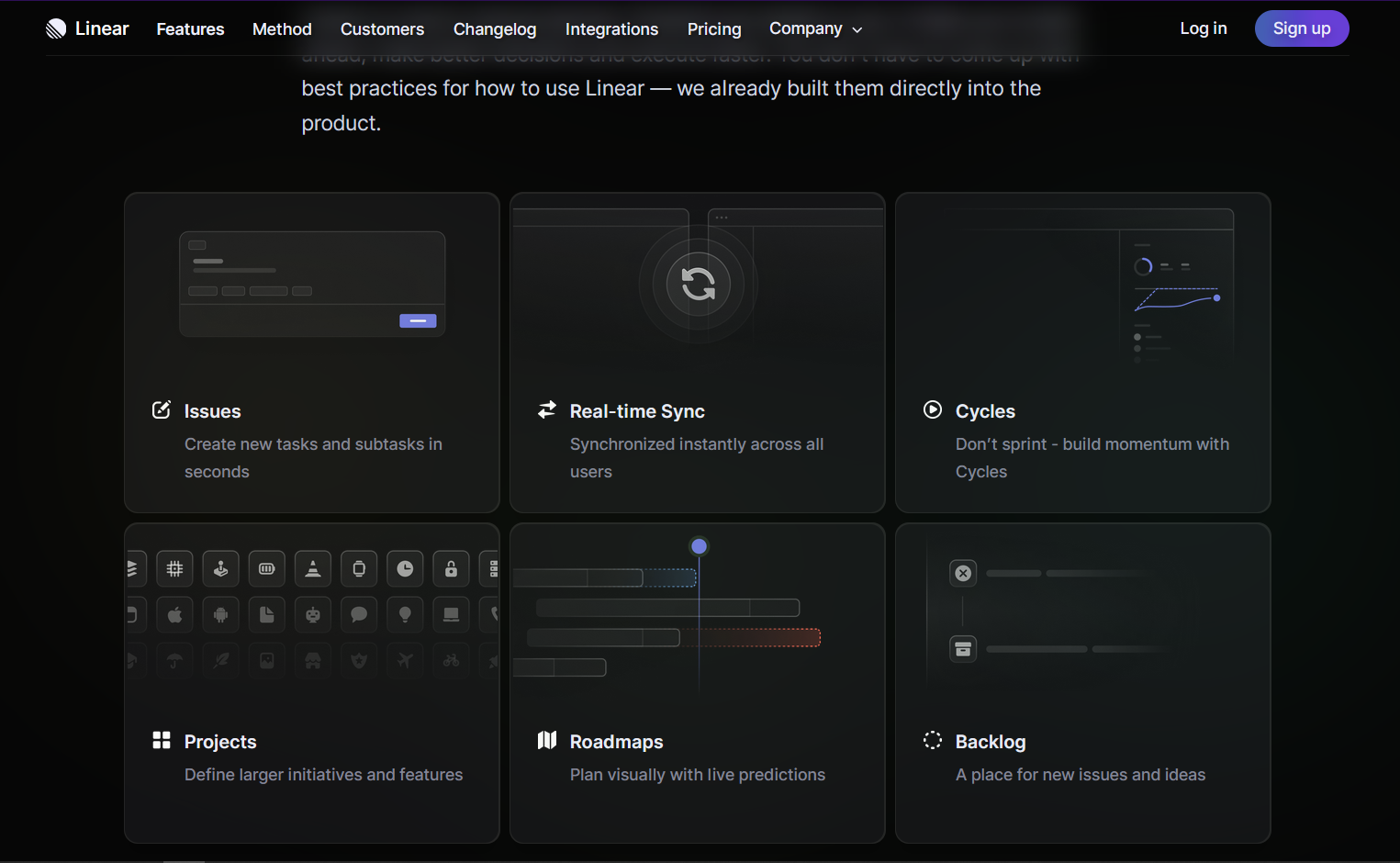1400x863 pixels.
Task: Click the Log in link
Action: 1204,28
